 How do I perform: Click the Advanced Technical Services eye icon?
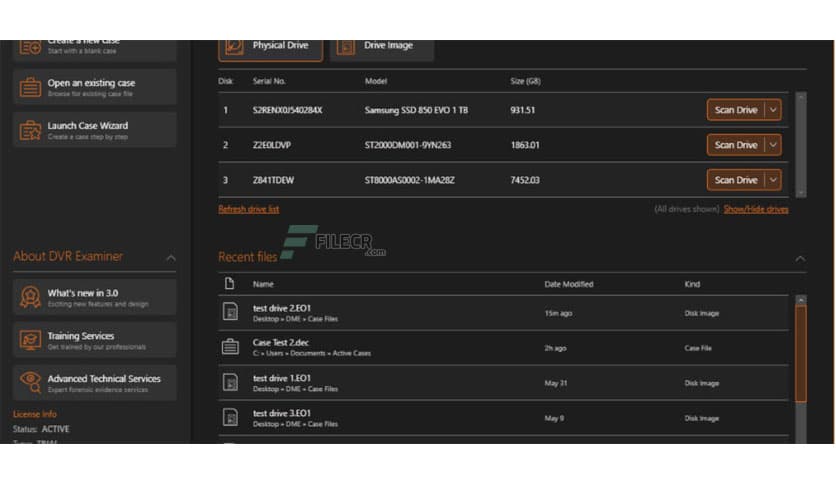tap(30, 382)
